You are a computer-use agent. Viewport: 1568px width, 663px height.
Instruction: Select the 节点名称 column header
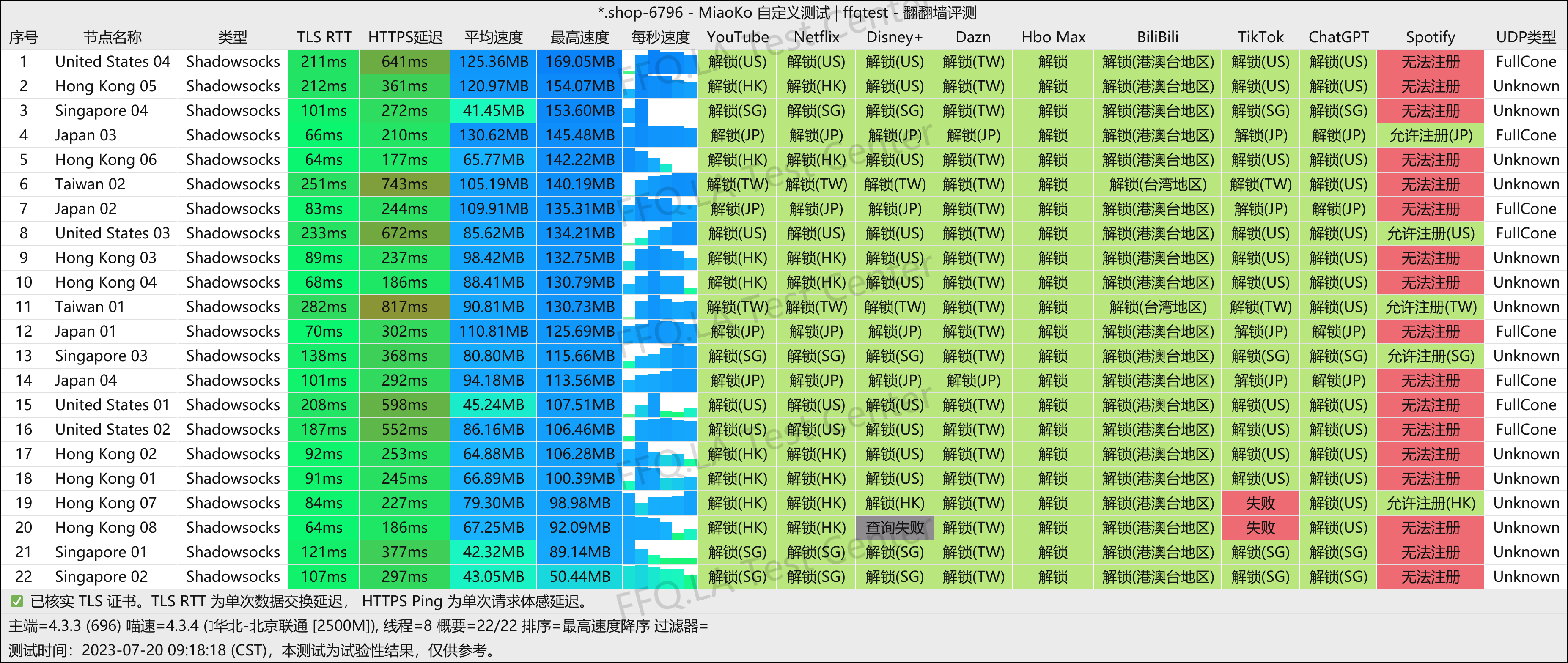click(113, 37)
